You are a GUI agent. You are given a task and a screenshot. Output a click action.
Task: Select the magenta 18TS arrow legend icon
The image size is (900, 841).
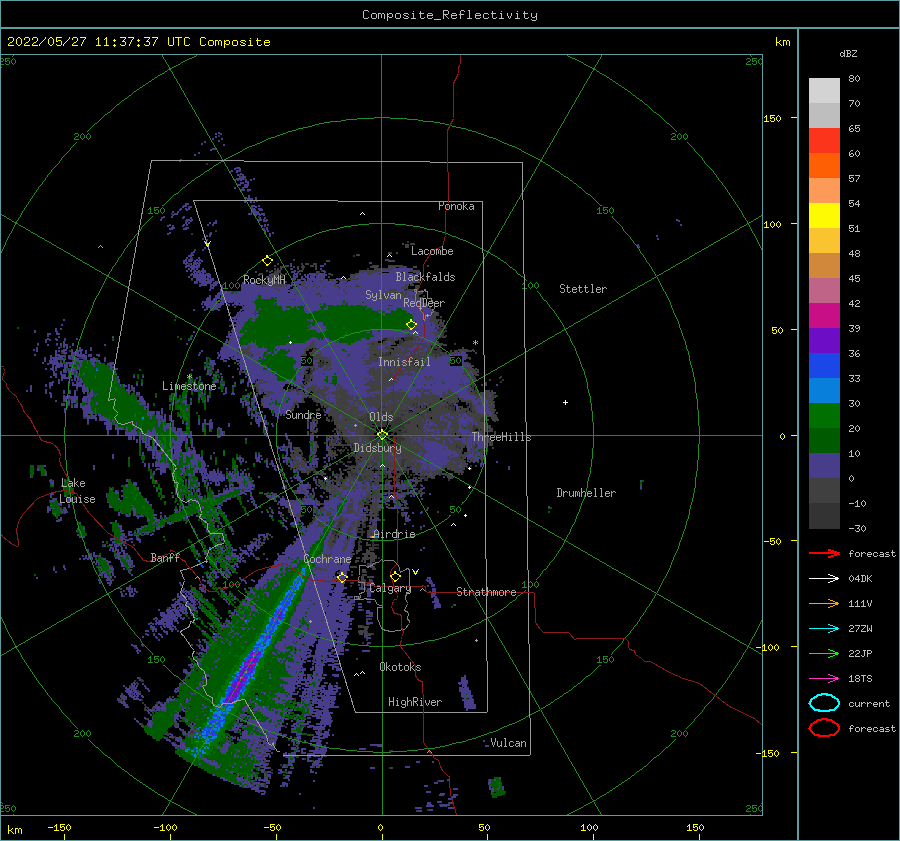coord(824,678)
